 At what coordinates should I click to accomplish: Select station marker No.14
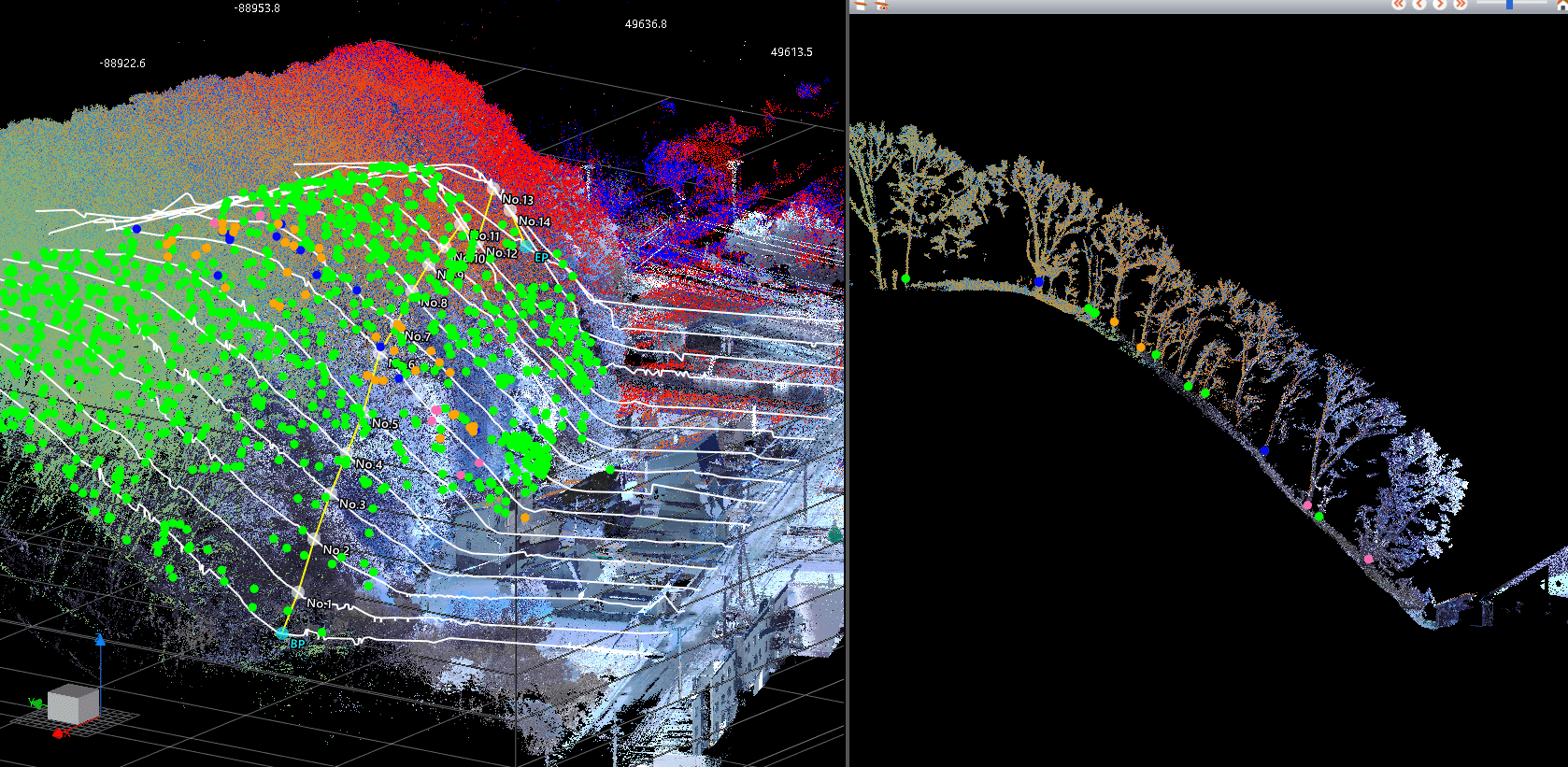coord(511,212)
